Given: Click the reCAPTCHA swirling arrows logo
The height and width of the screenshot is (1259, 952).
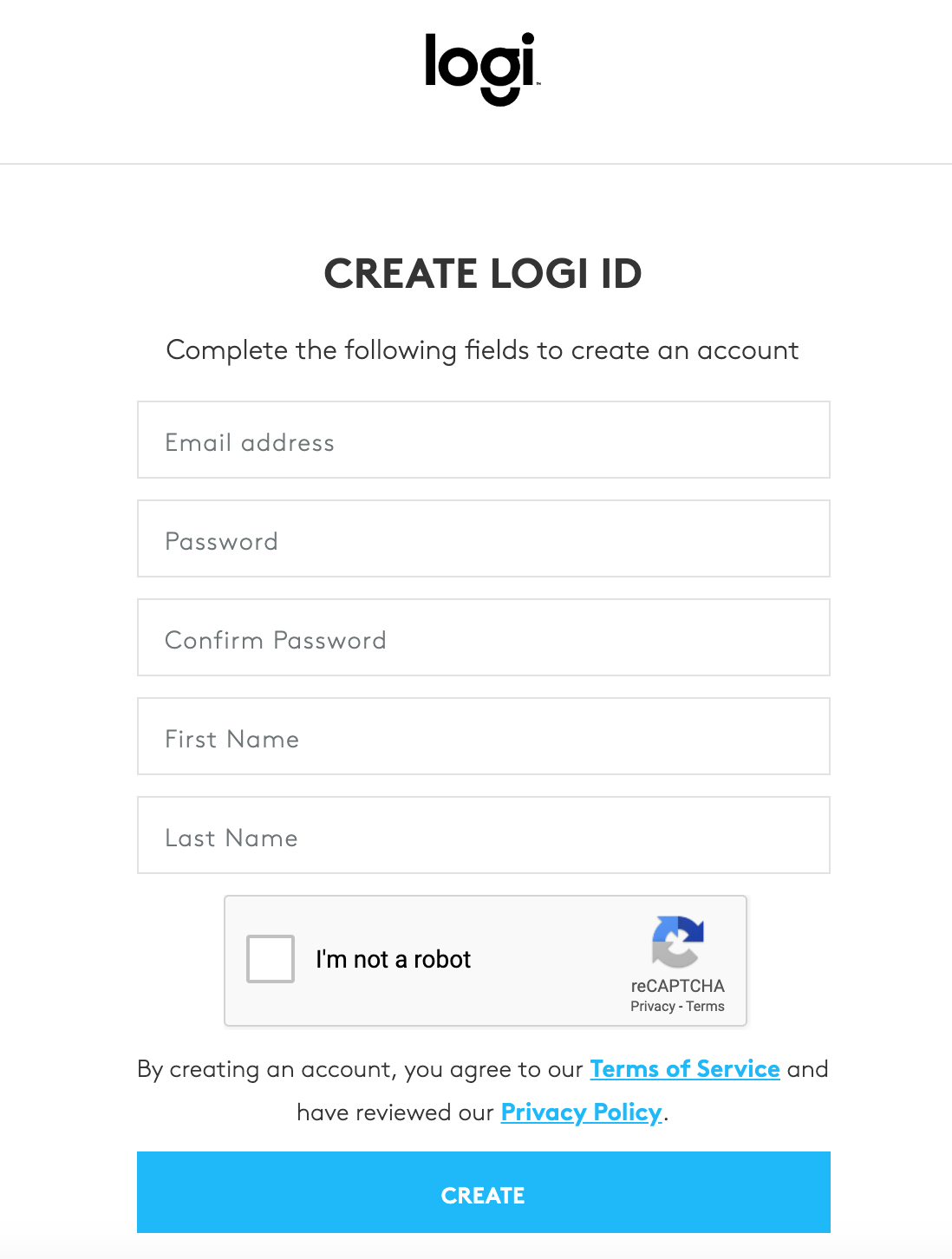Looking at the screenshot, I should click(678, 942).
